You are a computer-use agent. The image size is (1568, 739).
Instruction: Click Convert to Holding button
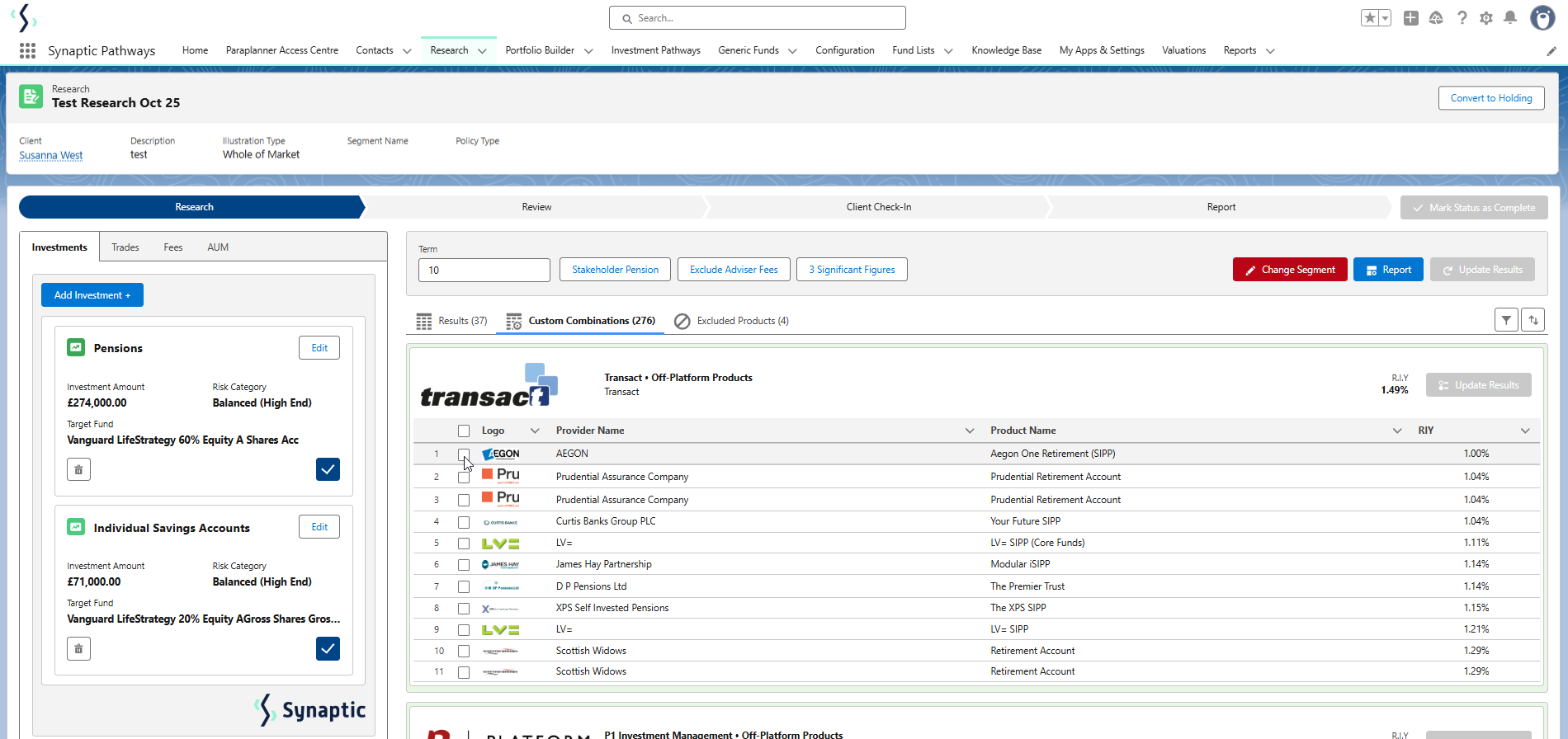[1491, 98]
